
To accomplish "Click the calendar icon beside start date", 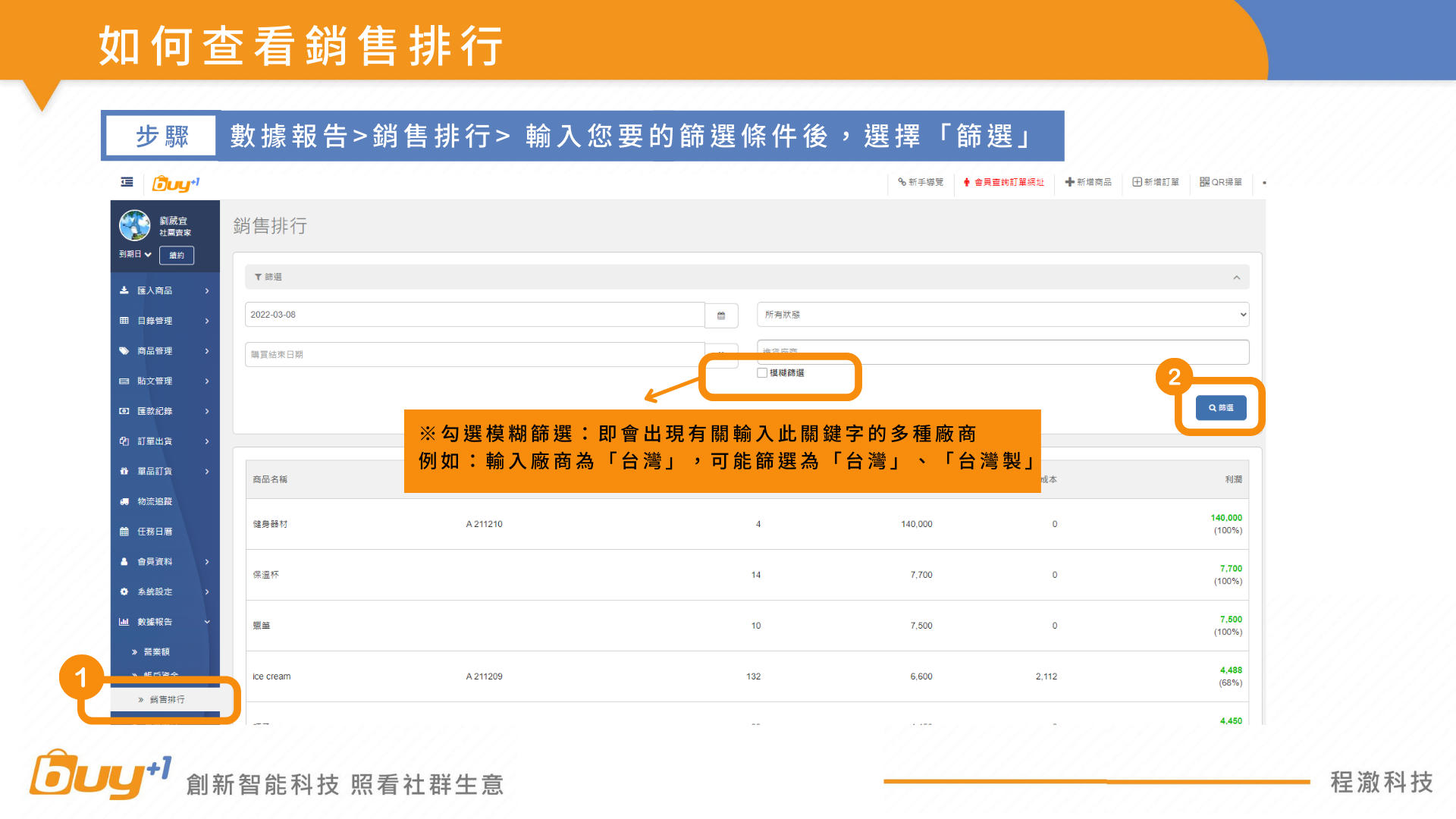I will (x=721, y=315).
